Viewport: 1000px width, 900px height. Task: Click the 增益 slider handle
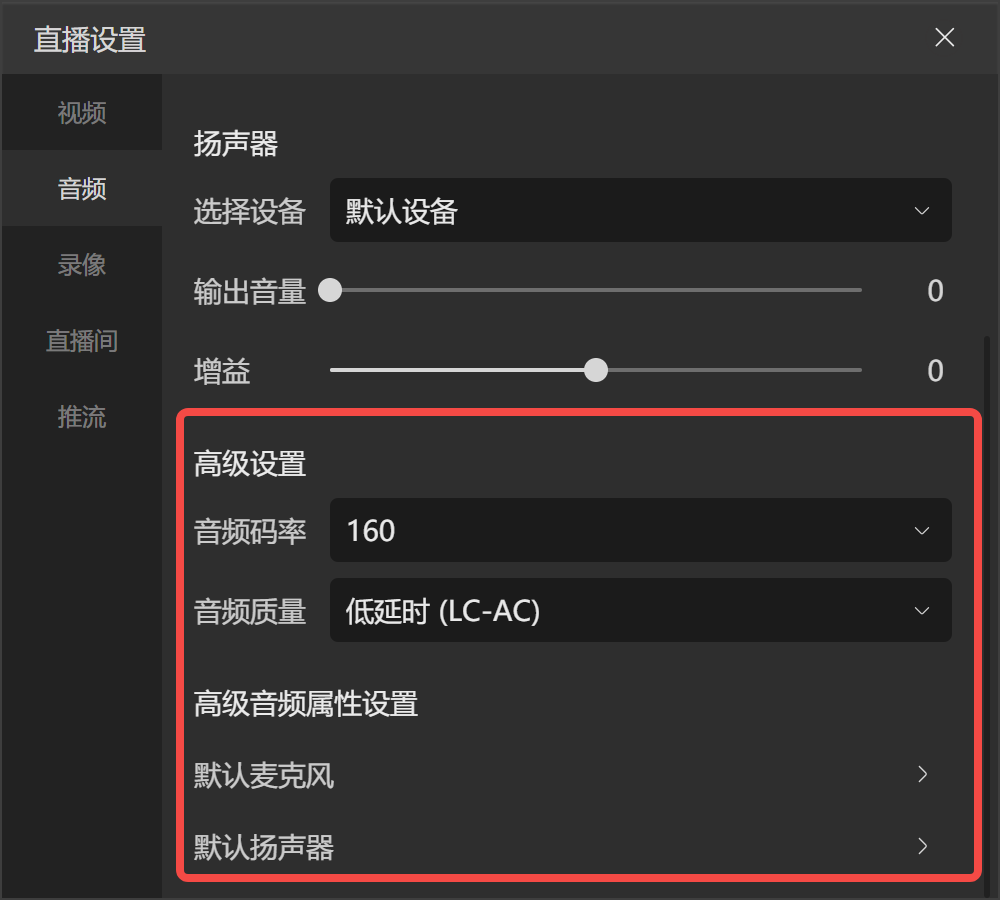pyautogui.click(x=596, y=370)
